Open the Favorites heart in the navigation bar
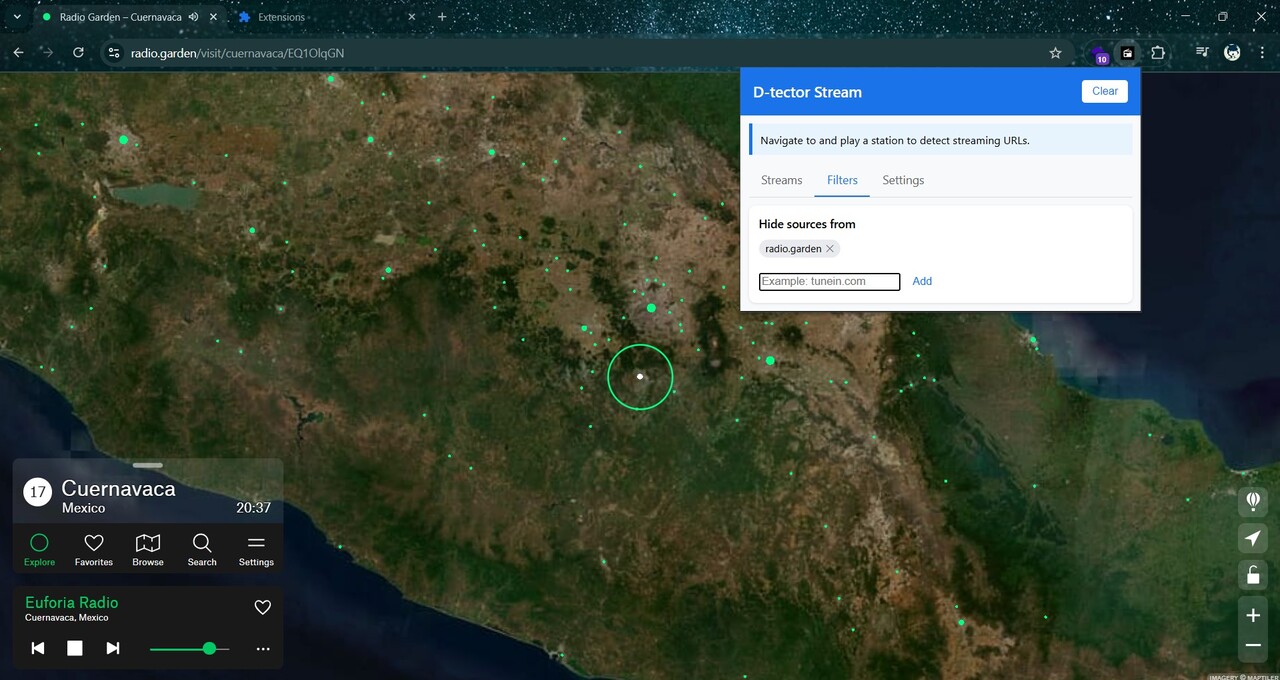Viewport: 1280px width, 680px height. pyautogui.click(x=94, y=549)
